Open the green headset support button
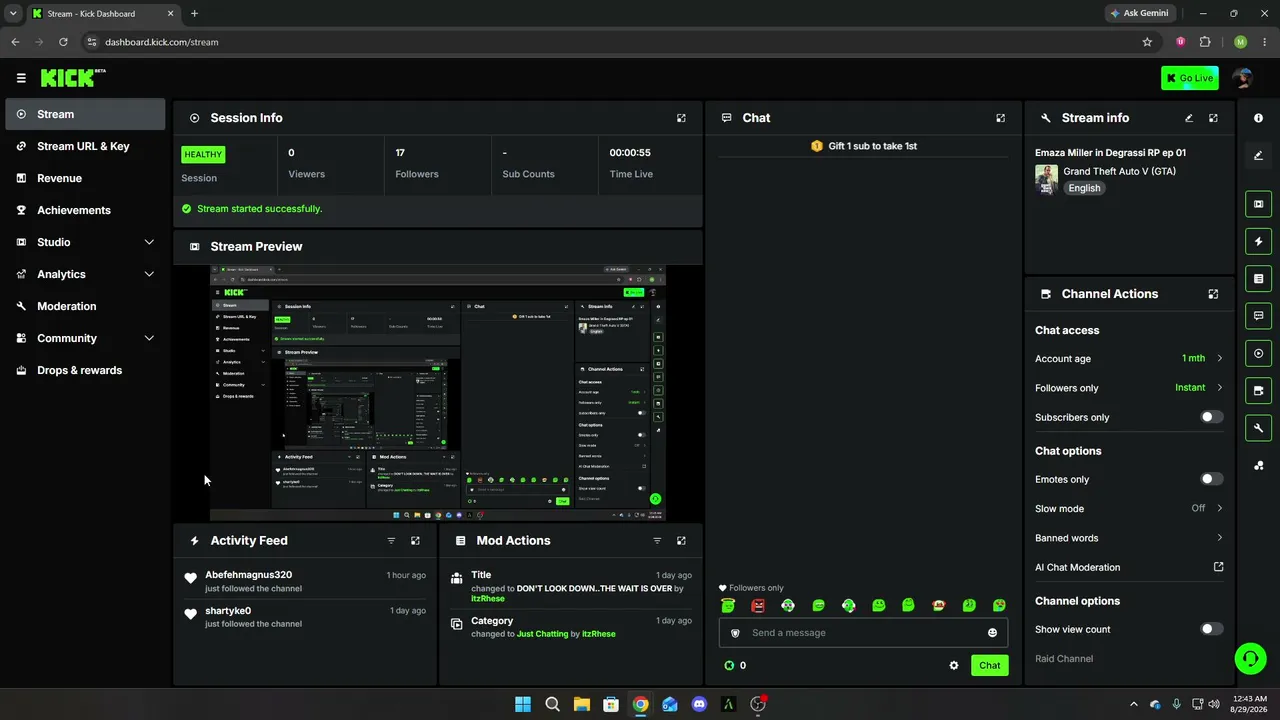The image size is (1280, 720). [x=1250, y=658]
